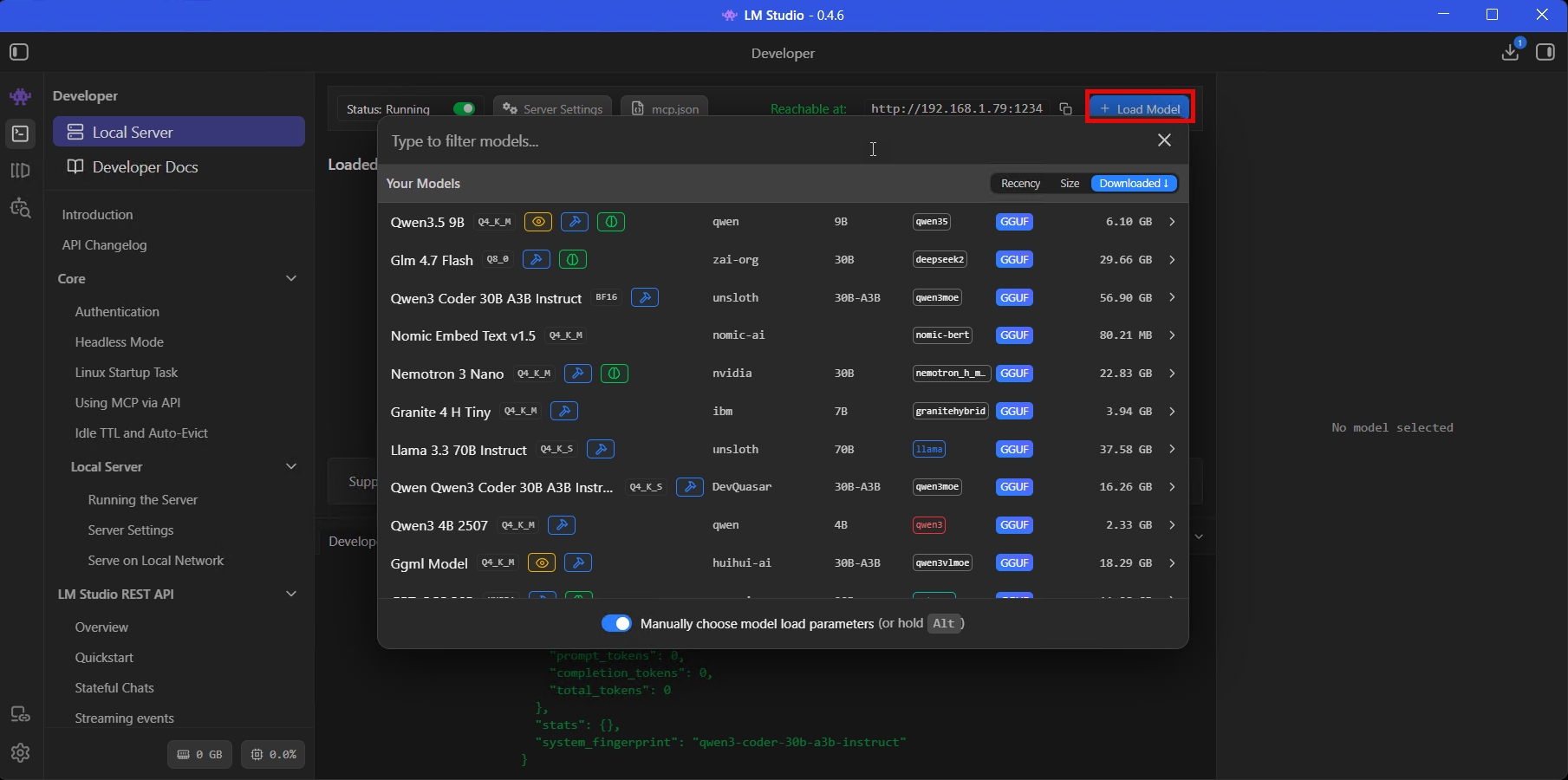The width and height of the screenshot is (1568, 780).
Task: Disable manually choose model load parameters
Action: pyautogui.click(x=617, y=623)
